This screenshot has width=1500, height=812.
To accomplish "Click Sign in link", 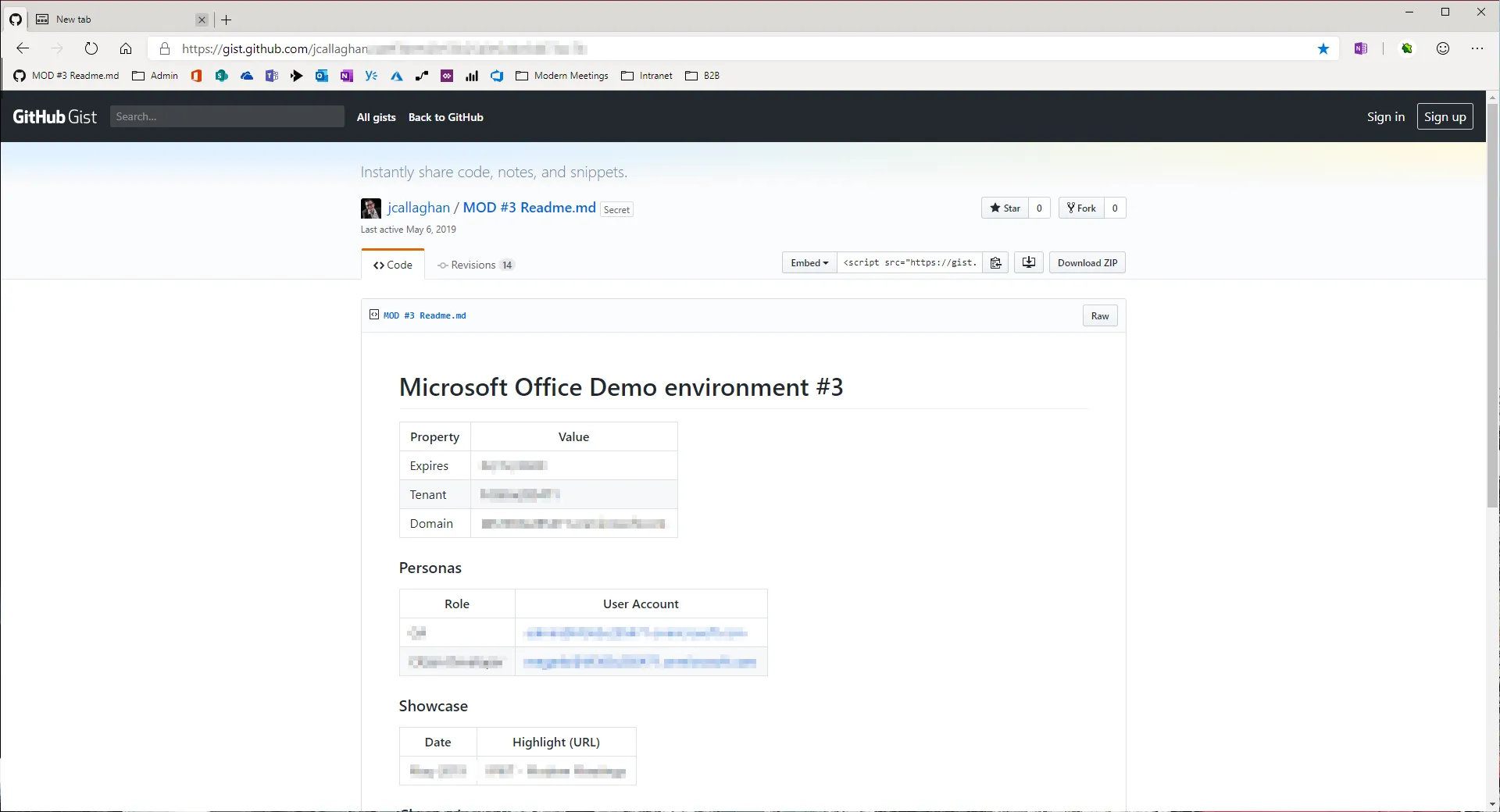I will click(1386, 116).
